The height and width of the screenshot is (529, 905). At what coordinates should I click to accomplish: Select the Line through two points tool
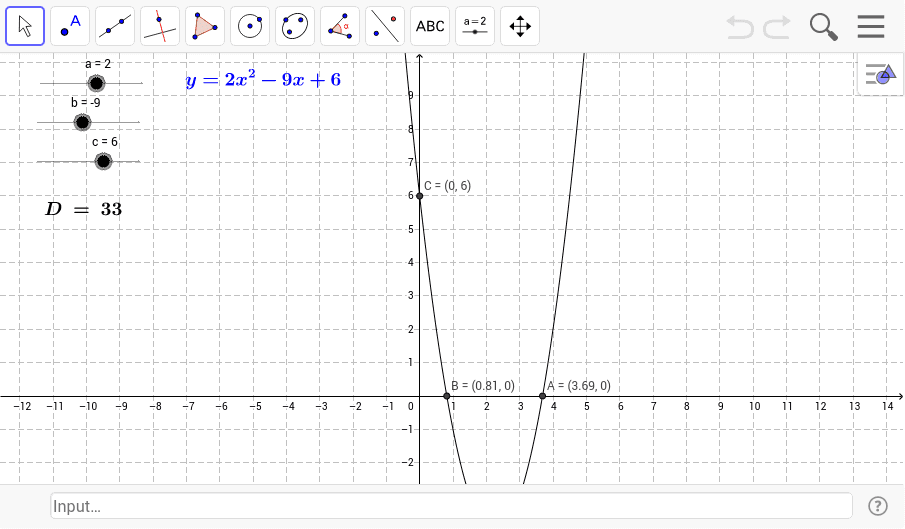coord(115,26)
